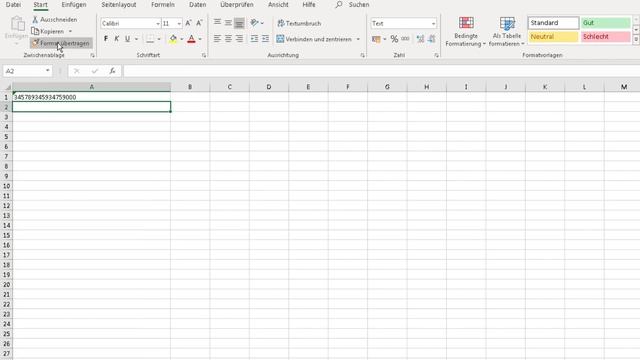Apply the Standard cell style

click(x=553, y=23)
